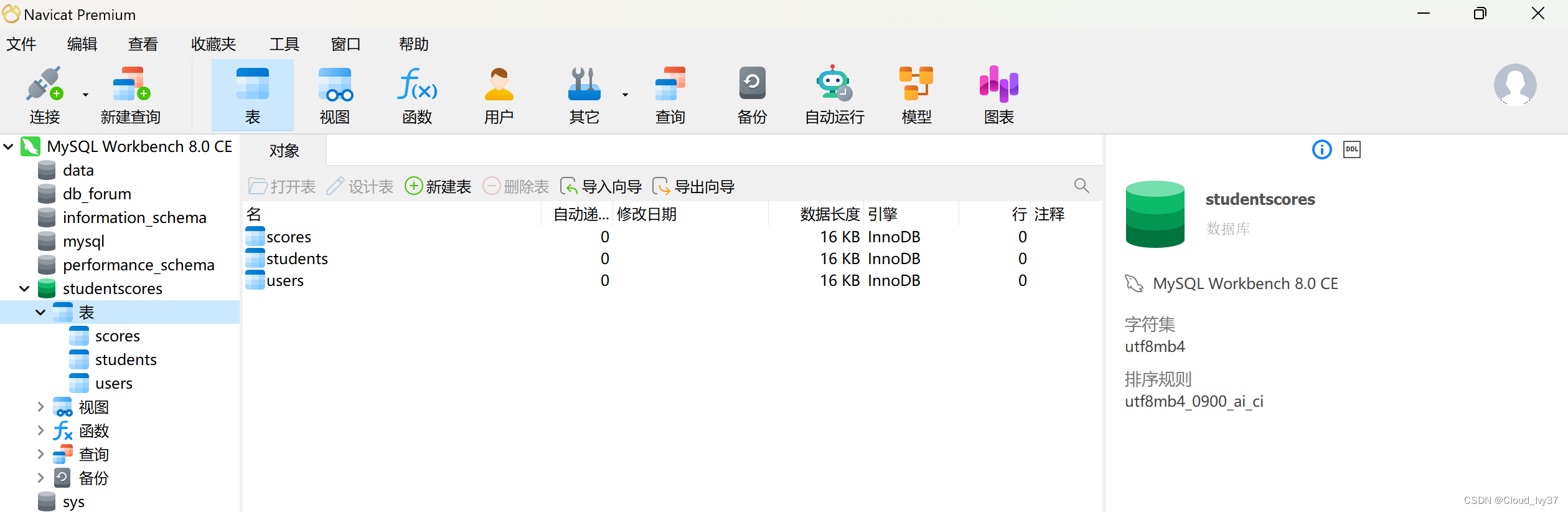The width and height of the screenshot is (1568, 512).
Task: Select the Objects (对象) tab
Action: pos(284,151)
